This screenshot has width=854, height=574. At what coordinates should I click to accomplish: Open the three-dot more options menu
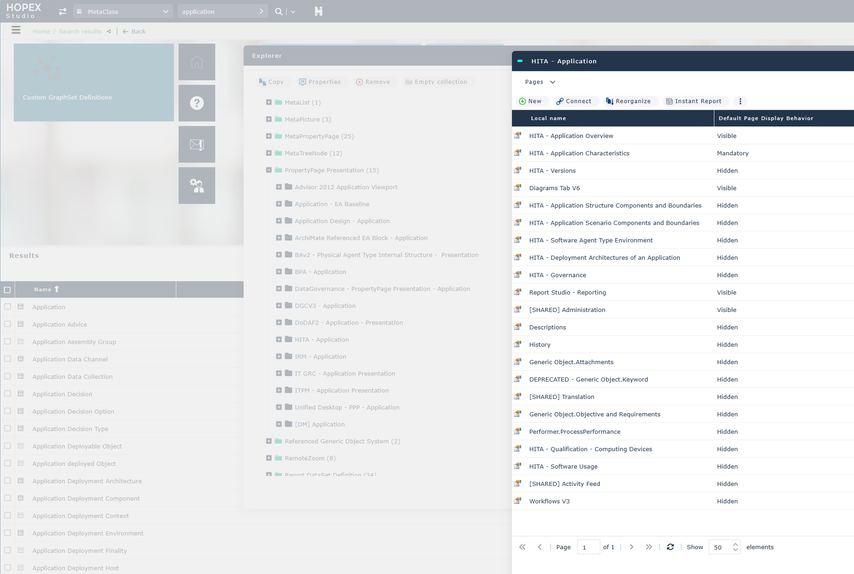pyautogui.click(x=740, y=101)
